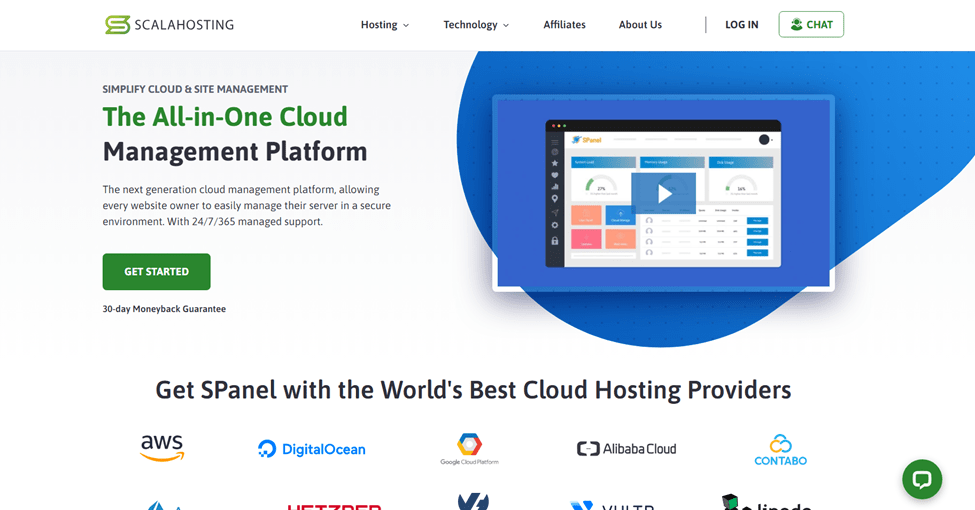The image size is (975, 510).
Task: Open the floating green chat bubble
Action: [x=922, y=479]
